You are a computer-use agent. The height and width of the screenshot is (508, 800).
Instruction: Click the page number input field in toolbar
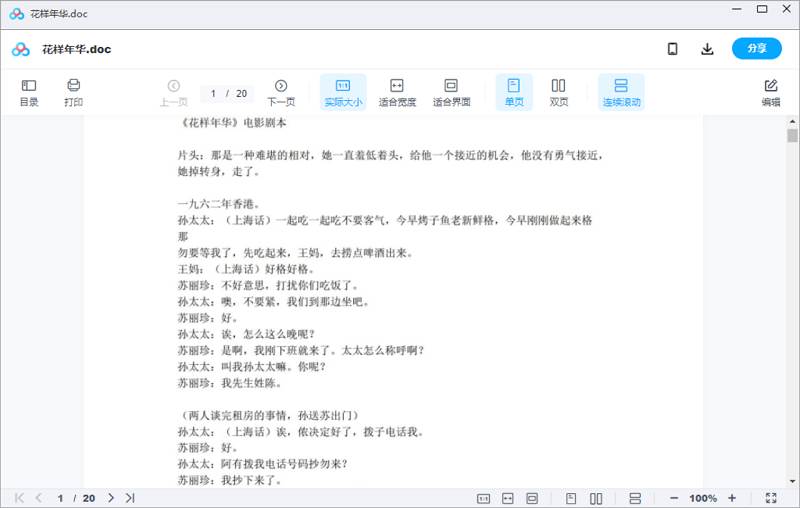(213, 93)
